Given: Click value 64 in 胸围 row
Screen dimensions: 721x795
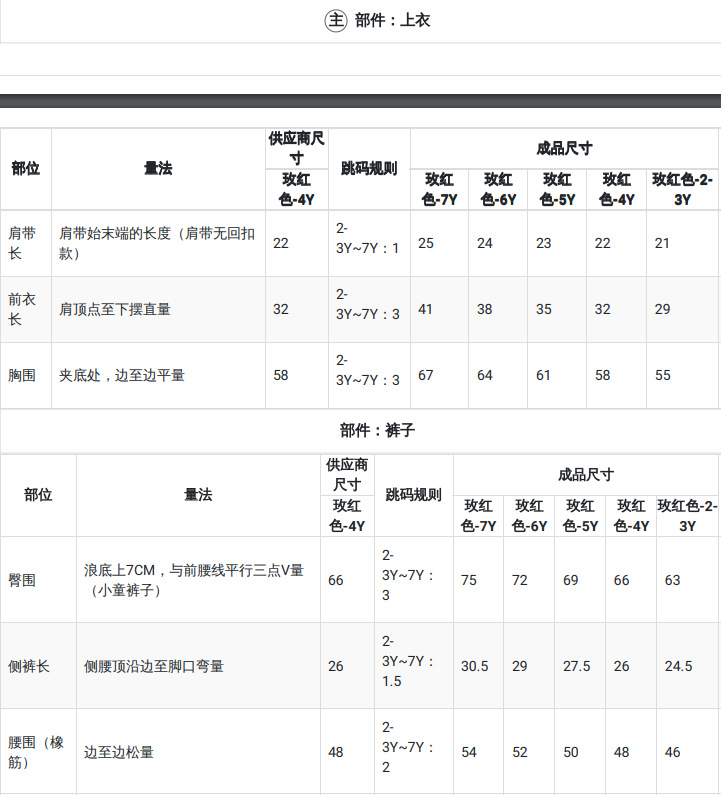Looking at the screenshot, I should 485,375.
